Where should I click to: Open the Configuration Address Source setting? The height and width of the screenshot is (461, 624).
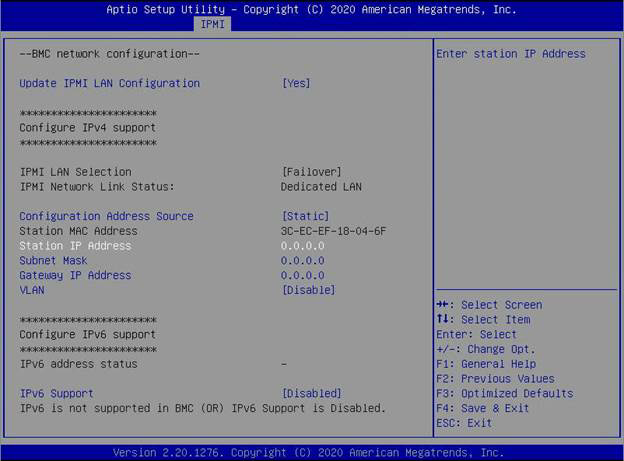coord(107,216)
